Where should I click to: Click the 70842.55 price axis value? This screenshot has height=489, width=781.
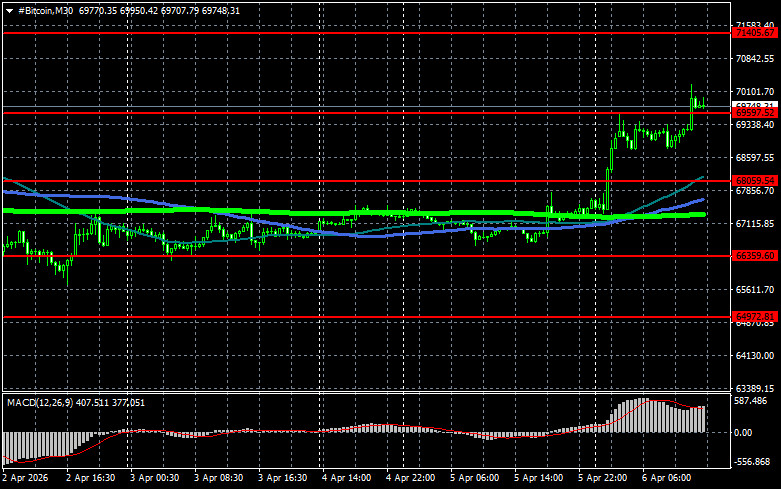tap(755, 59)
